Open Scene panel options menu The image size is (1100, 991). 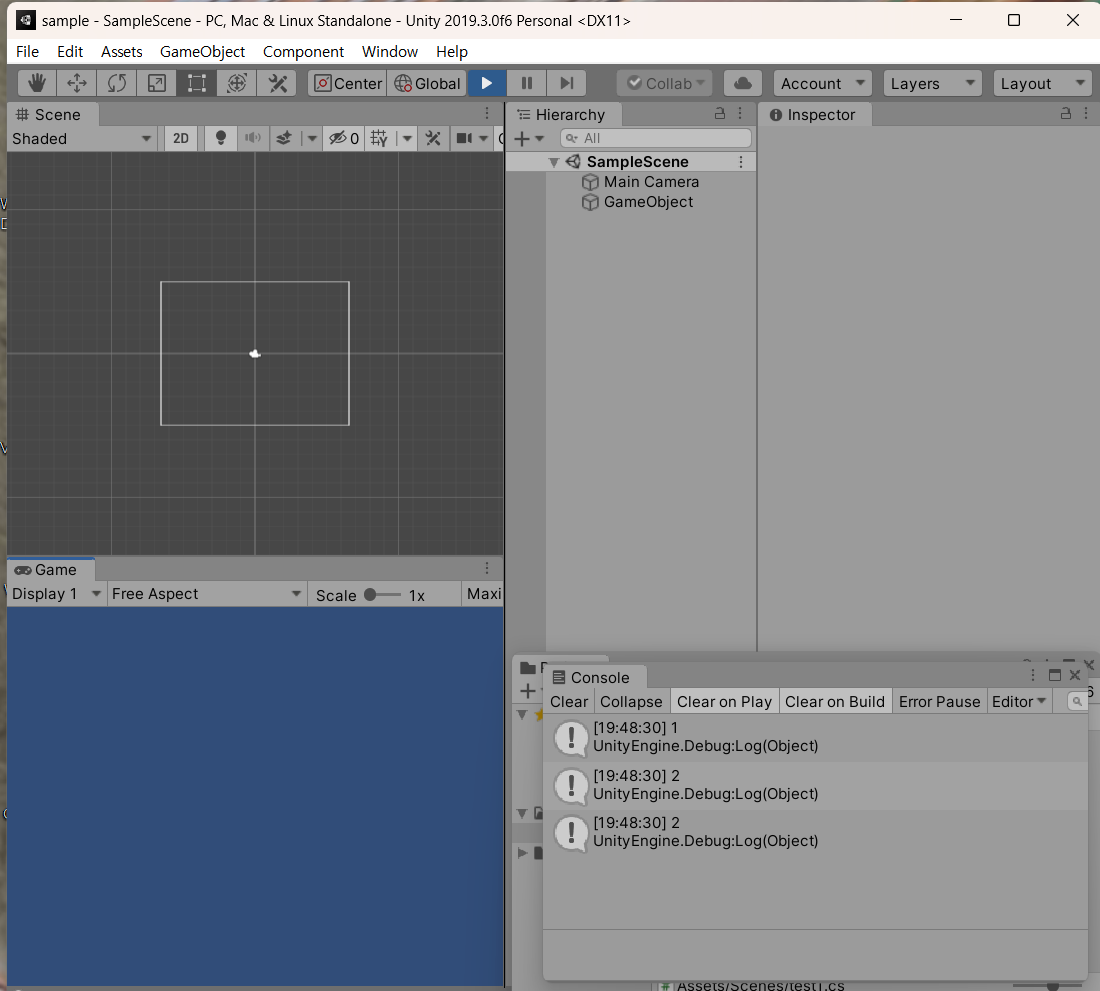[x=487, y=114]
